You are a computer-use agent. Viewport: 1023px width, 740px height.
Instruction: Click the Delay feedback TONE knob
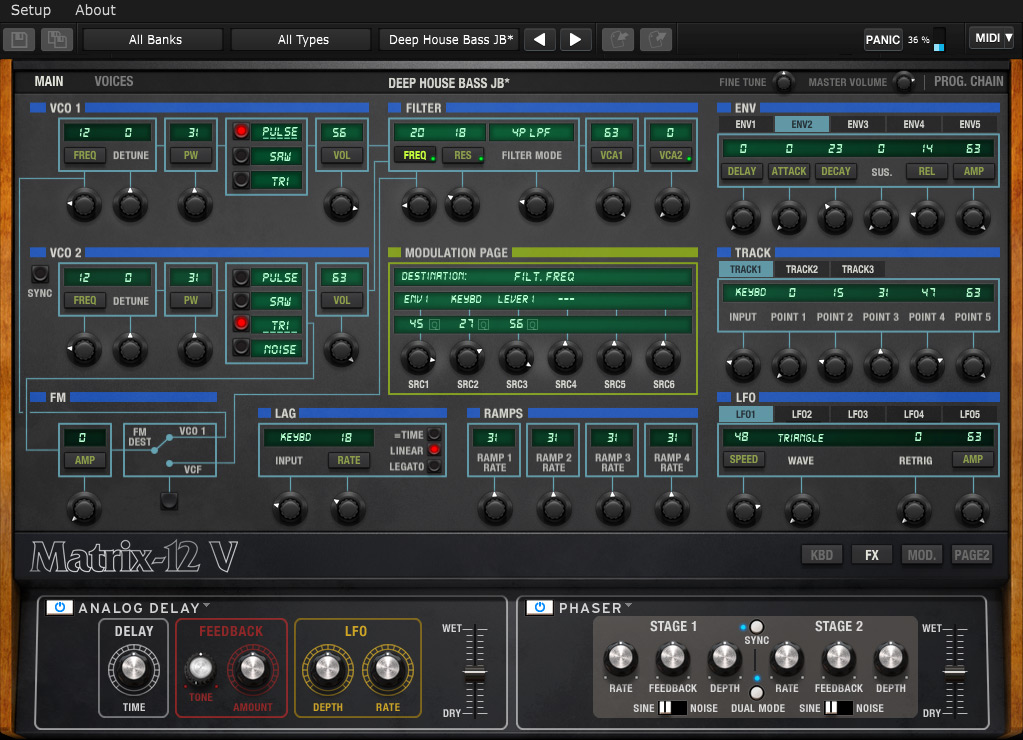(200, 668)
